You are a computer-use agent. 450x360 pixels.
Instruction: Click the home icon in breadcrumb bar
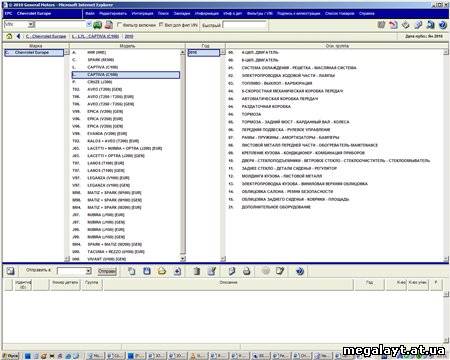(9, 36)
